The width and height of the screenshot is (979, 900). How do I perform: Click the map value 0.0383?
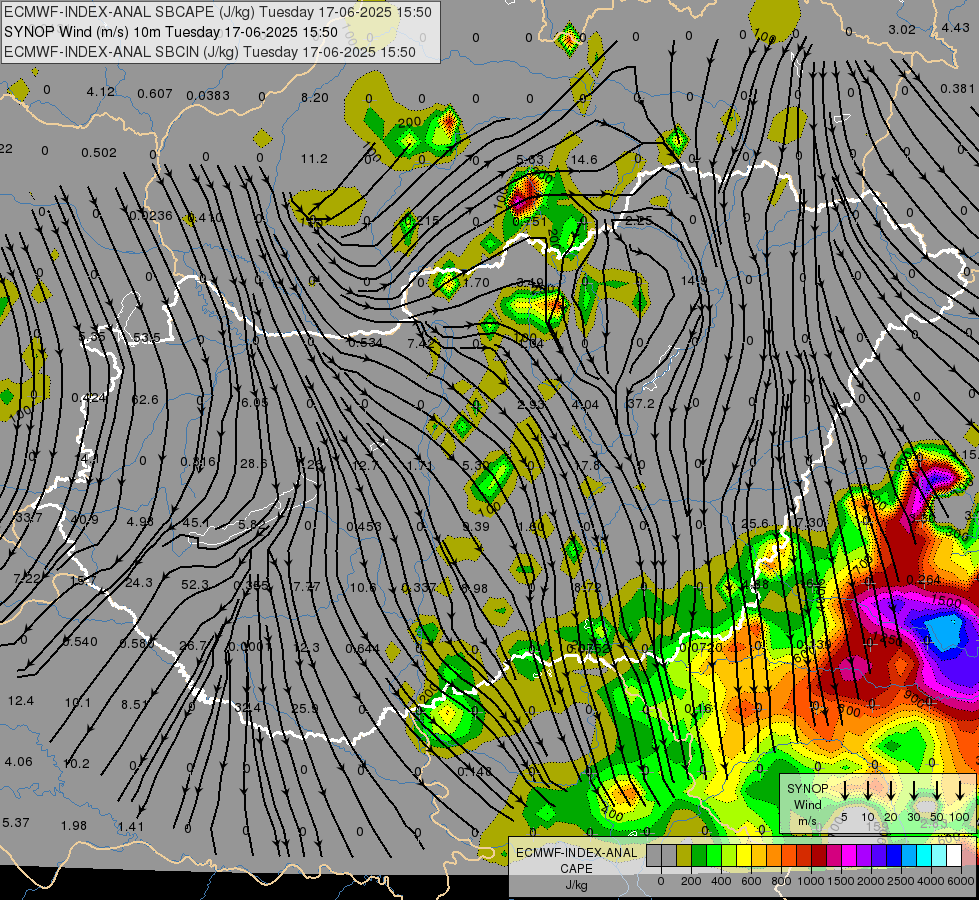pos(208,96)
